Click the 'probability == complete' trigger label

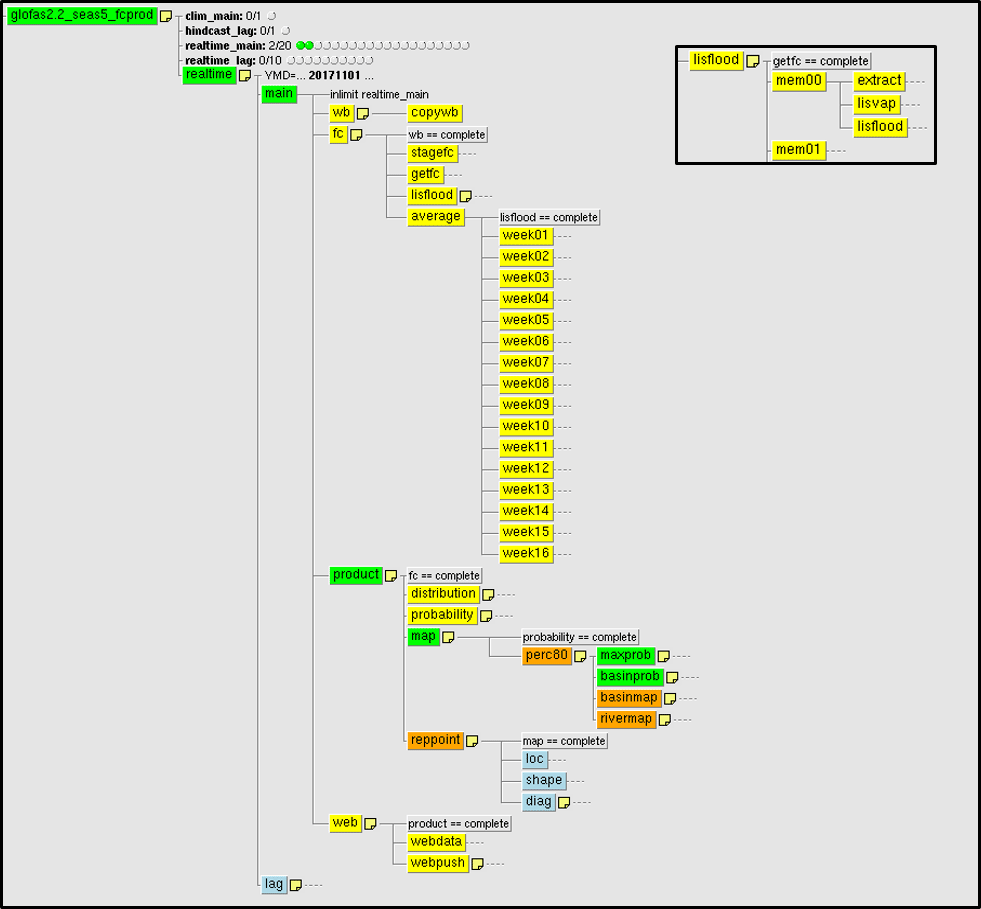pos(579,637)
